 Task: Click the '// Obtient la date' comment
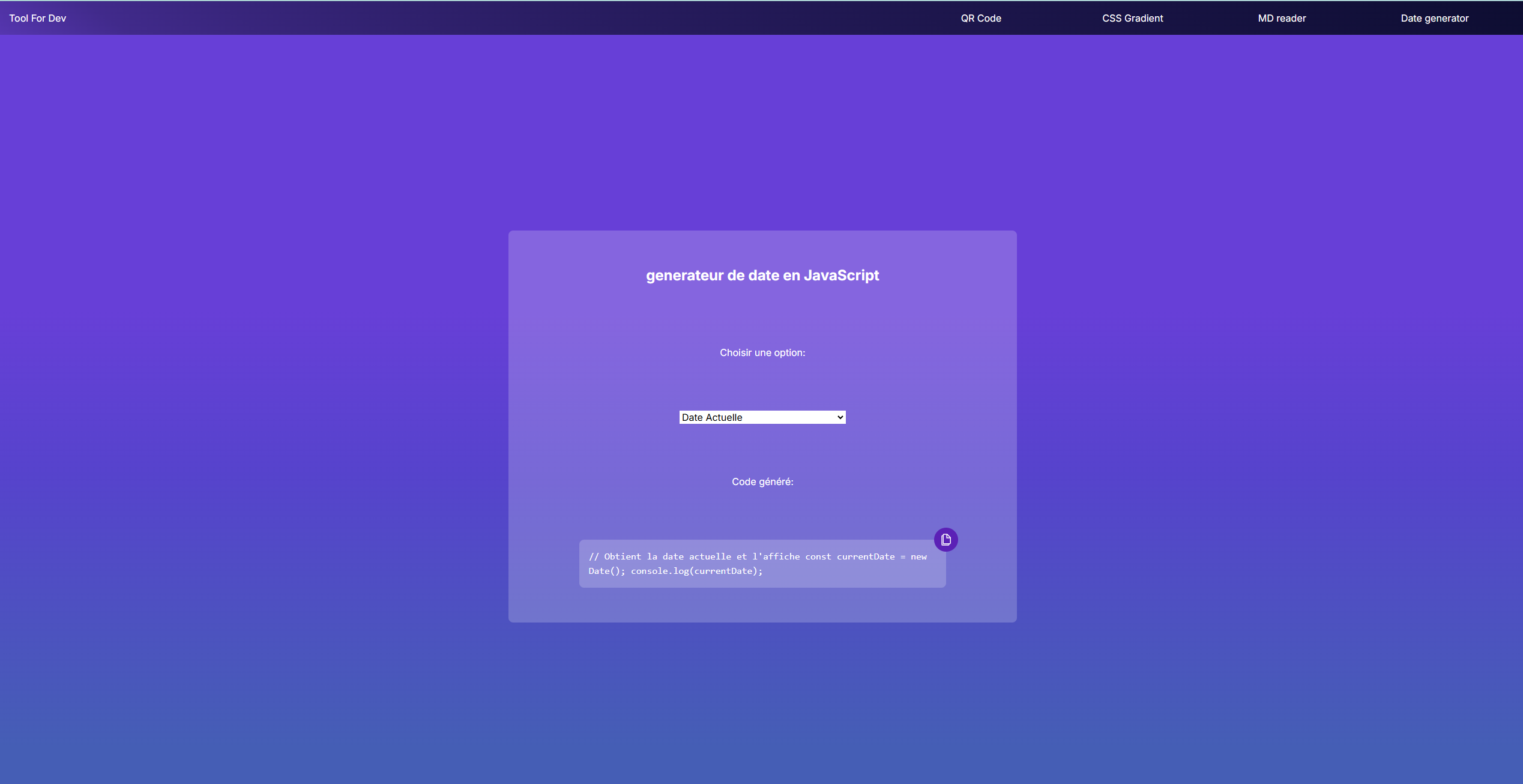pos(636,556)
